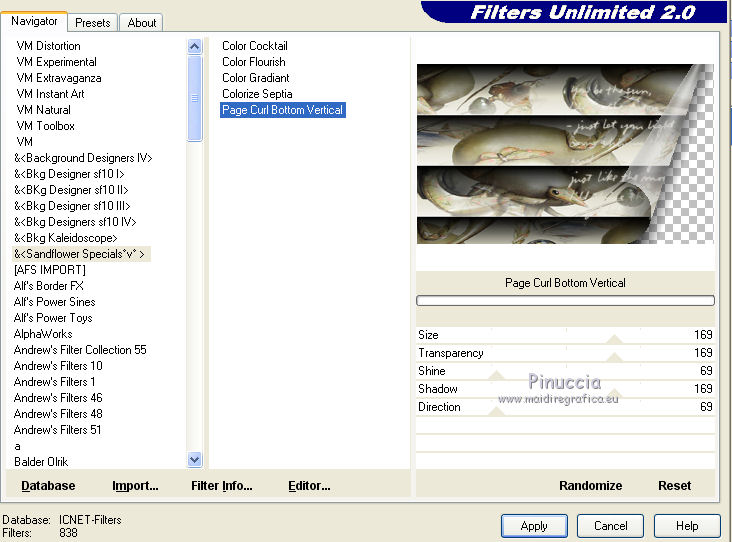Select &<Bkg Designer sf10 III> category
732x542 pixels.
[72, 206]
